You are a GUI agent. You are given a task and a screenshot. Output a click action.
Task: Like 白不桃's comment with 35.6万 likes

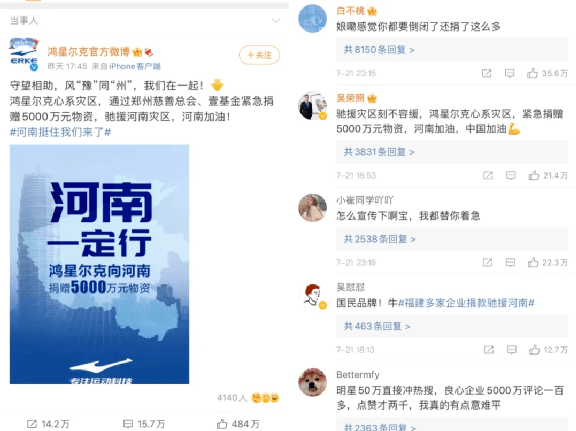pyautogui.click(x=532, y=73)
